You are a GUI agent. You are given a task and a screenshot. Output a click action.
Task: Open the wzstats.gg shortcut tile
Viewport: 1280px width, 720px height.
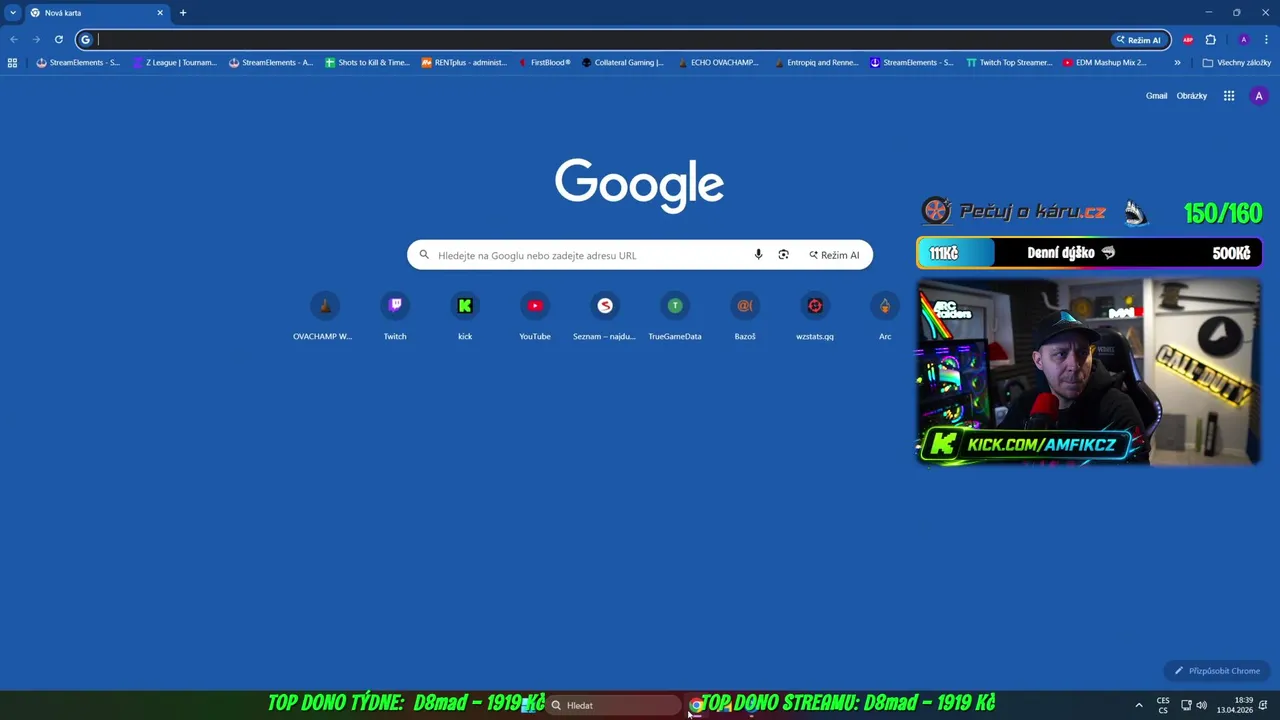[815, 317]
